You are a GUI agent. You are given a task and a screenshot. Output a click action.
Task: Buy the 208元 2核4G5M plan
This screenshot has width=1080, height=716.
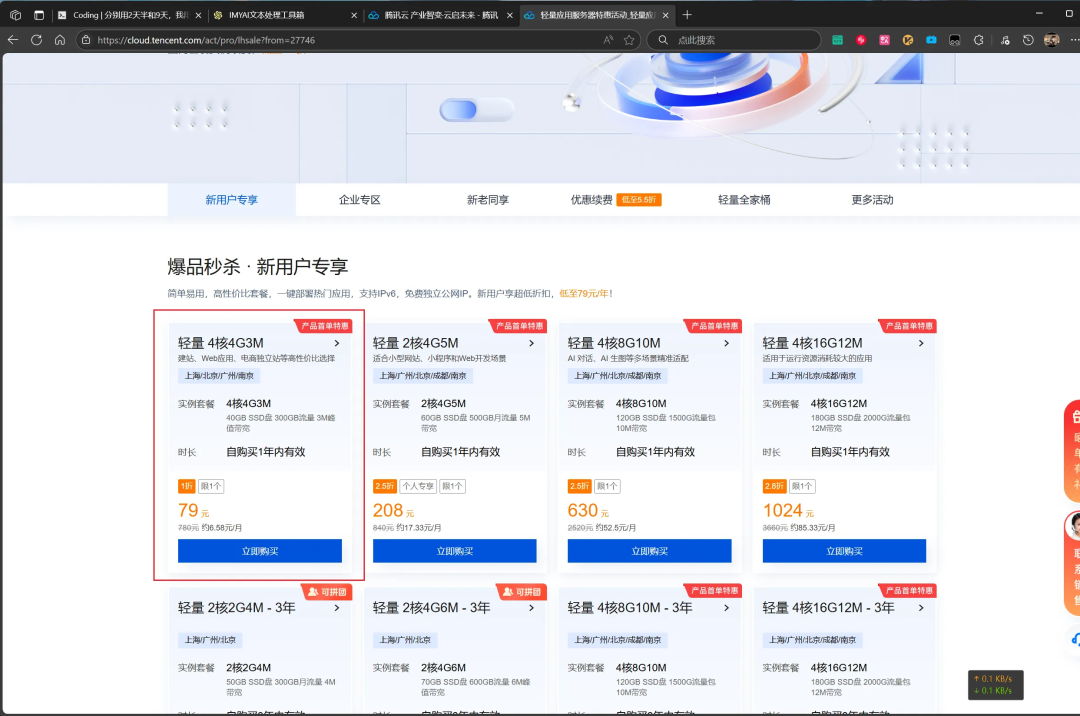click(455, 551)
